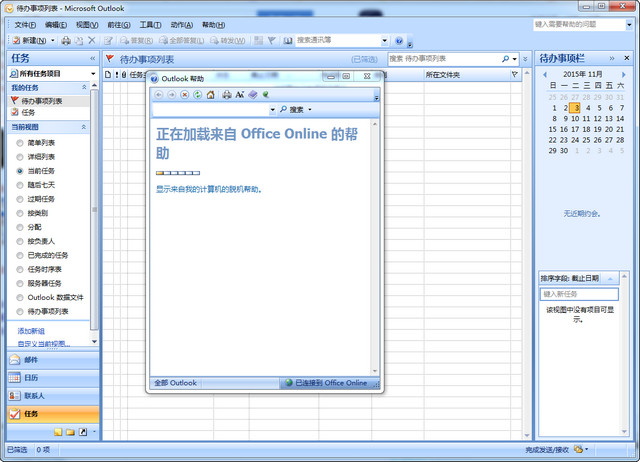Stop loading in Outlook 帮助 window
The image size is (640, 462).
click(x=184, y=95)
